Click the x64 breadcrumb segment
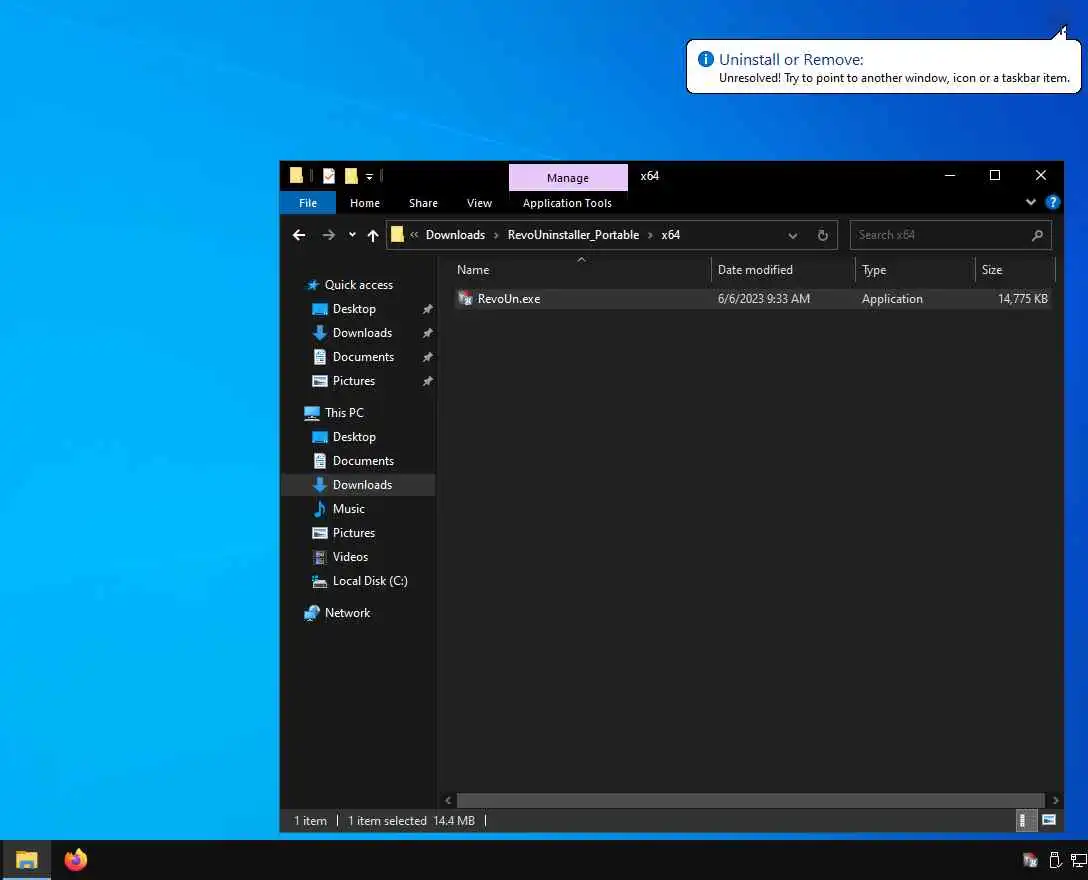1088x880 pixels. (x=670, y=235)
